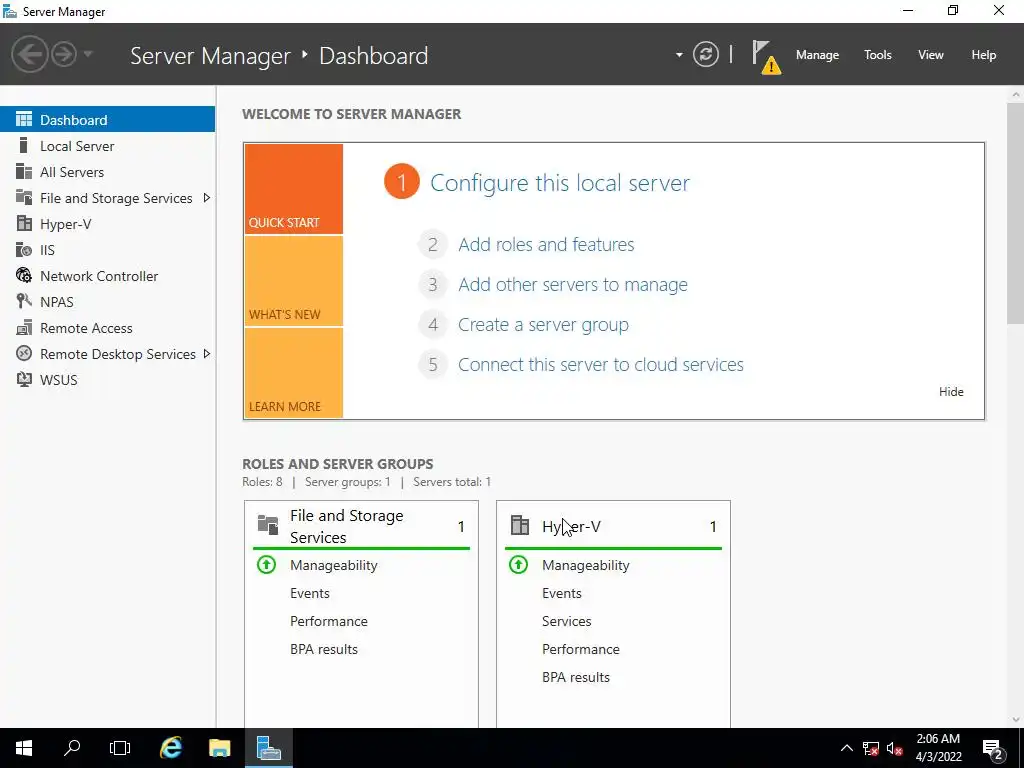Click the File and Storage Services tile icon

pos(268,524)
